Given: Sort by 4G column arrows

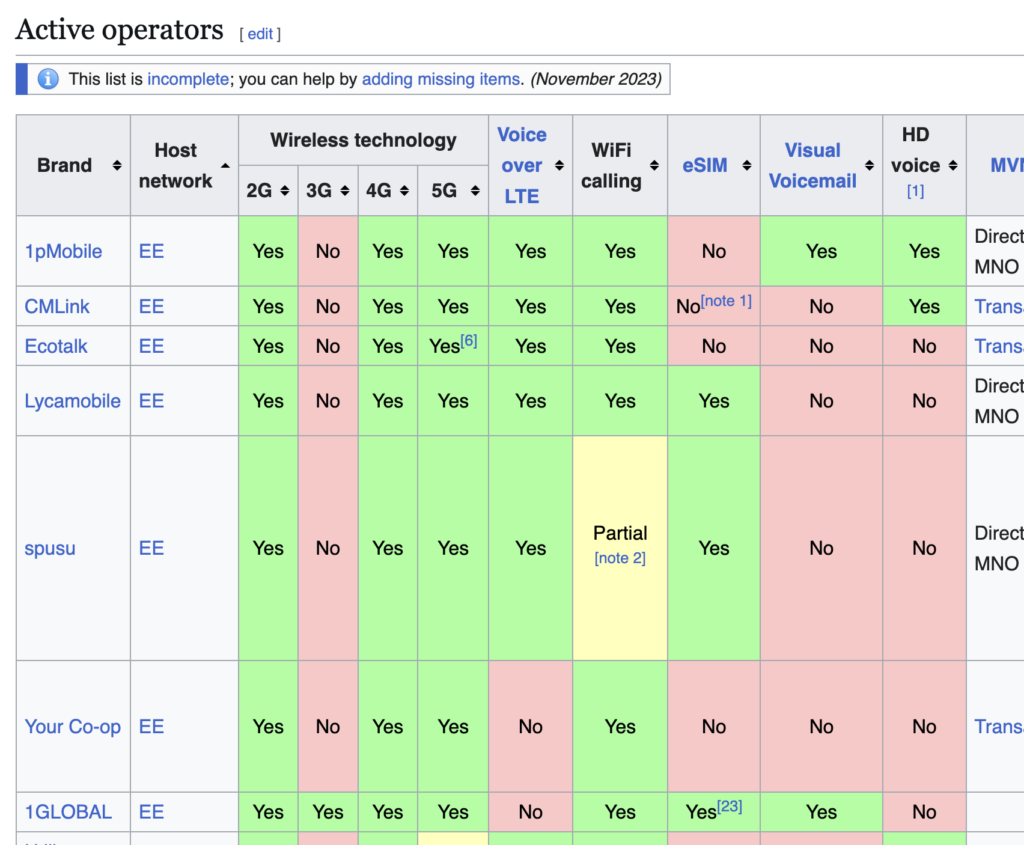Looking at the screenshot, I should point(405,191).
